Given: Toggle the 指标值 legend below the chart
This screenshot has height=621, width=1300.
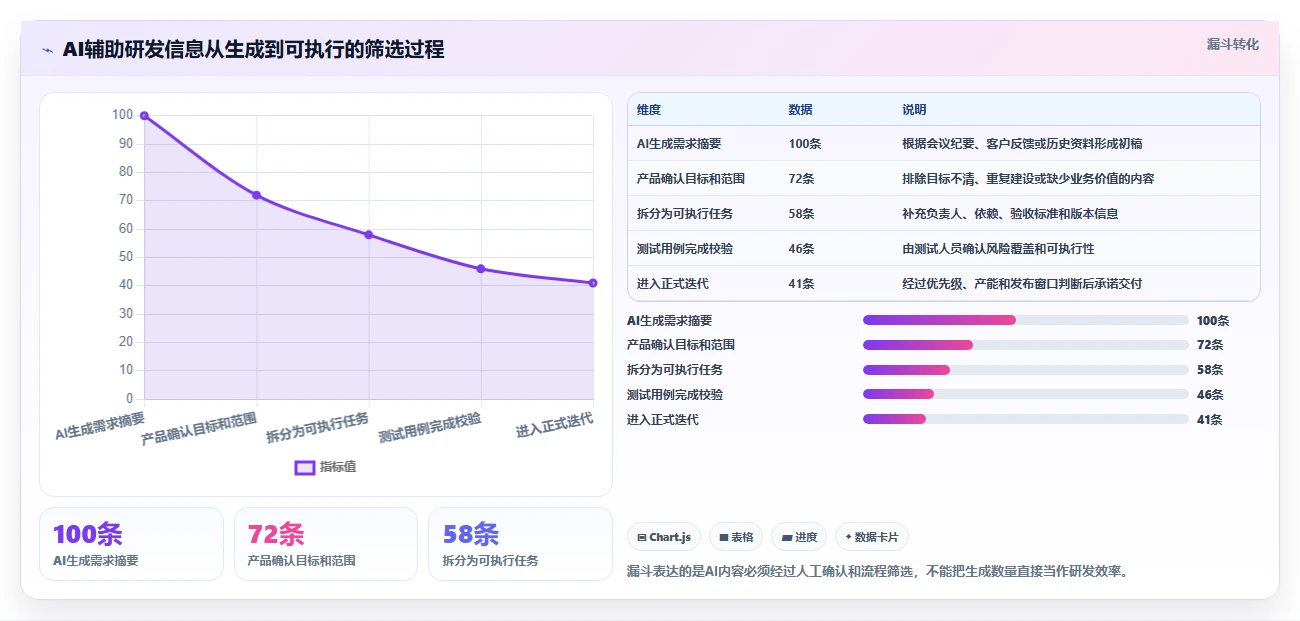Looking at the screenshot, I should [325, 467].
